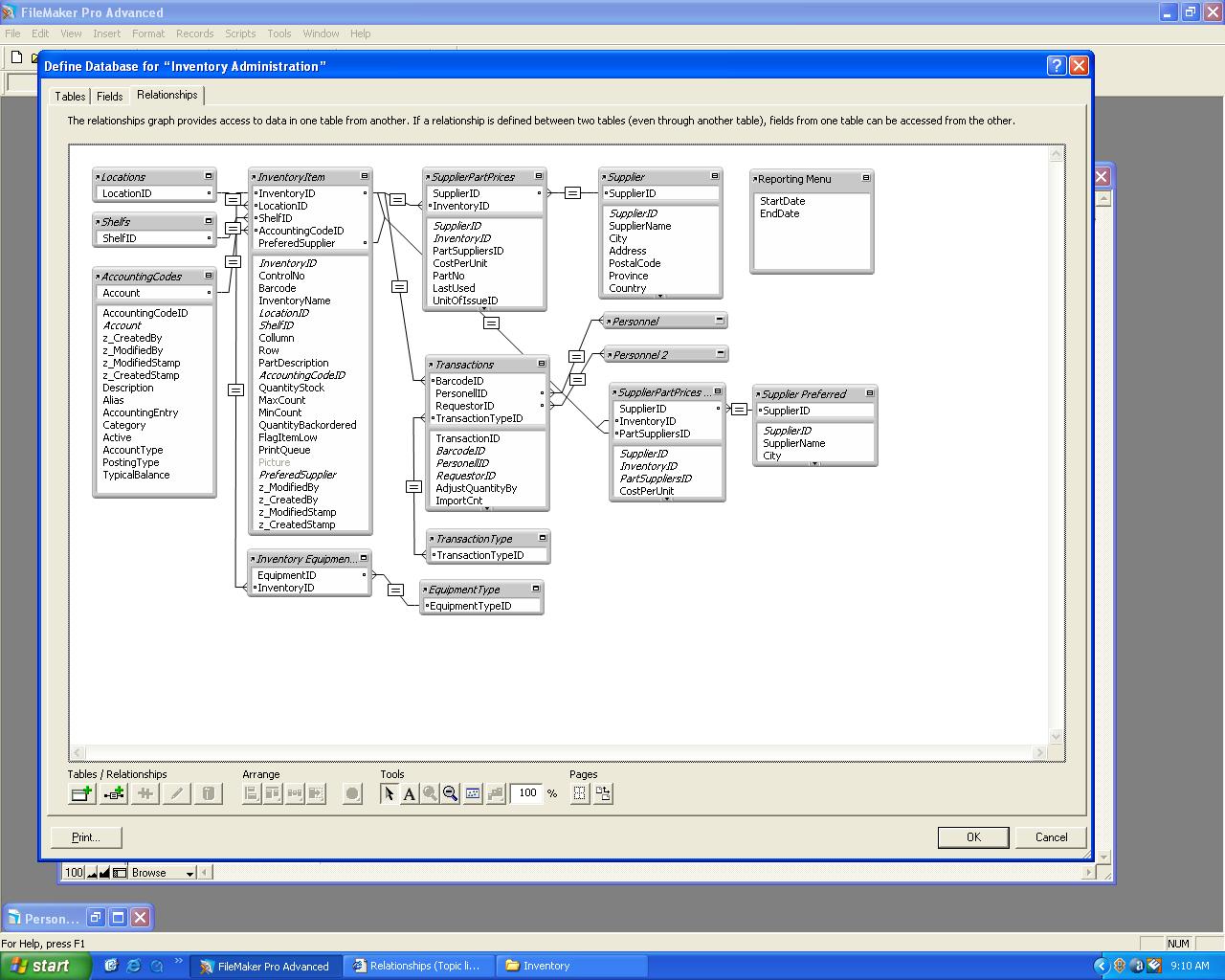Image resolution: width=1225 pixels, height=980 pixels.
Task: Toggle field display on InventoryItem table
Action: 365,176
